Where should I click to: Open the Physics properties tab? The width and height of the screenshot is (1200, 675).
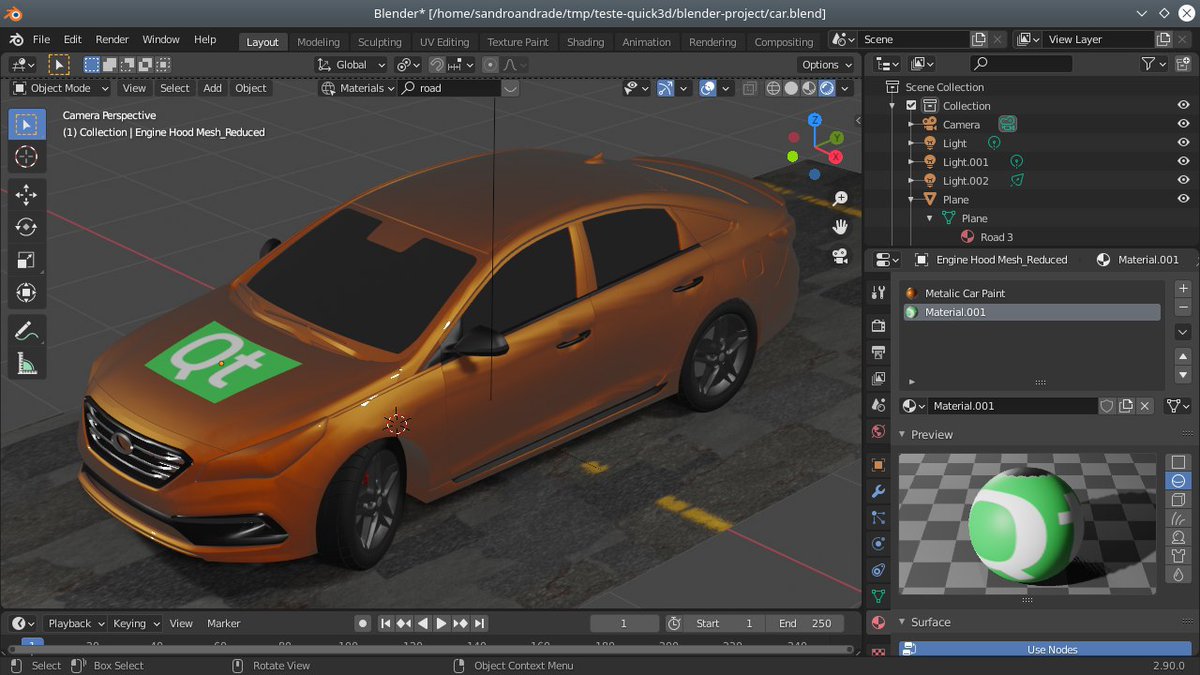(878, 544)
